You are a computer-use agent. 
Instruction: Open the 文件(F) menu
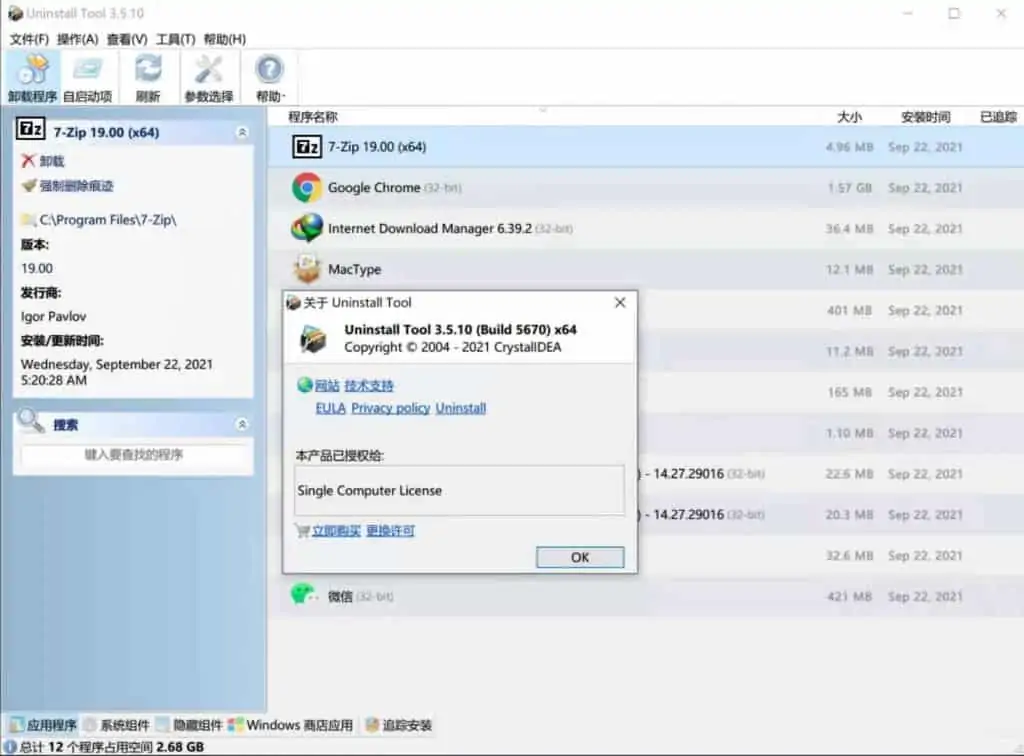[29, 39]
